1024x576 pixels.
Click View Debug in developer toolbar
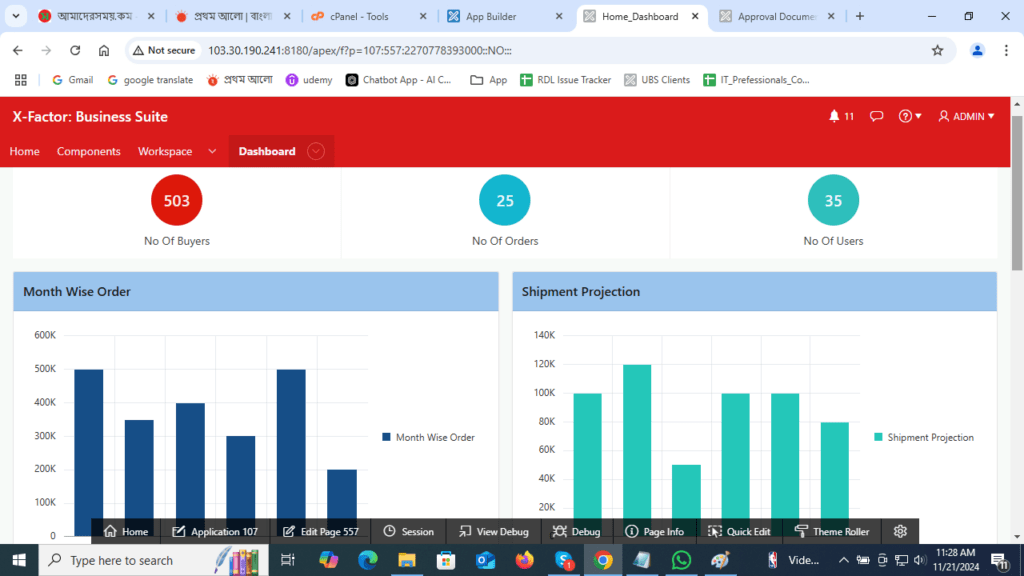[492, 531]
